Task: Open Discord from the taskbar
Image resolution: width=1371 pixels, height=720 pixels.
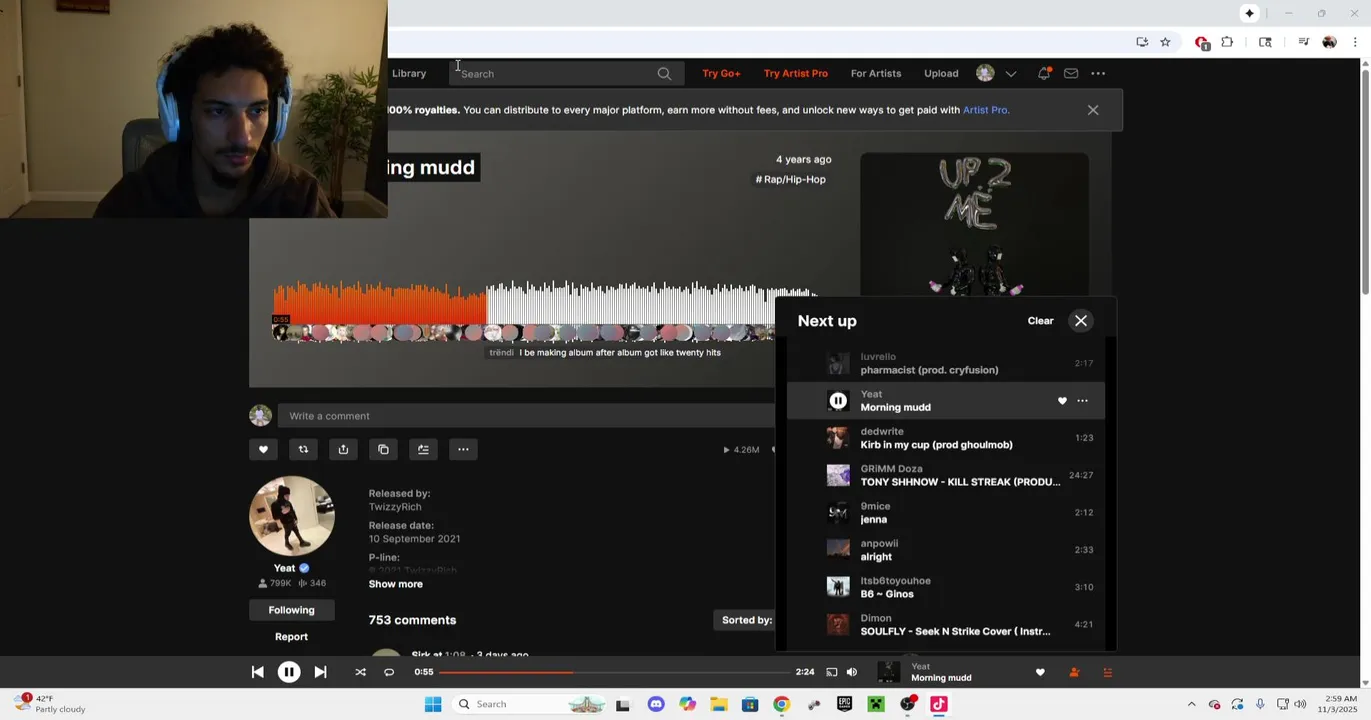Action: pyautogui.click(x=656, y=704)
